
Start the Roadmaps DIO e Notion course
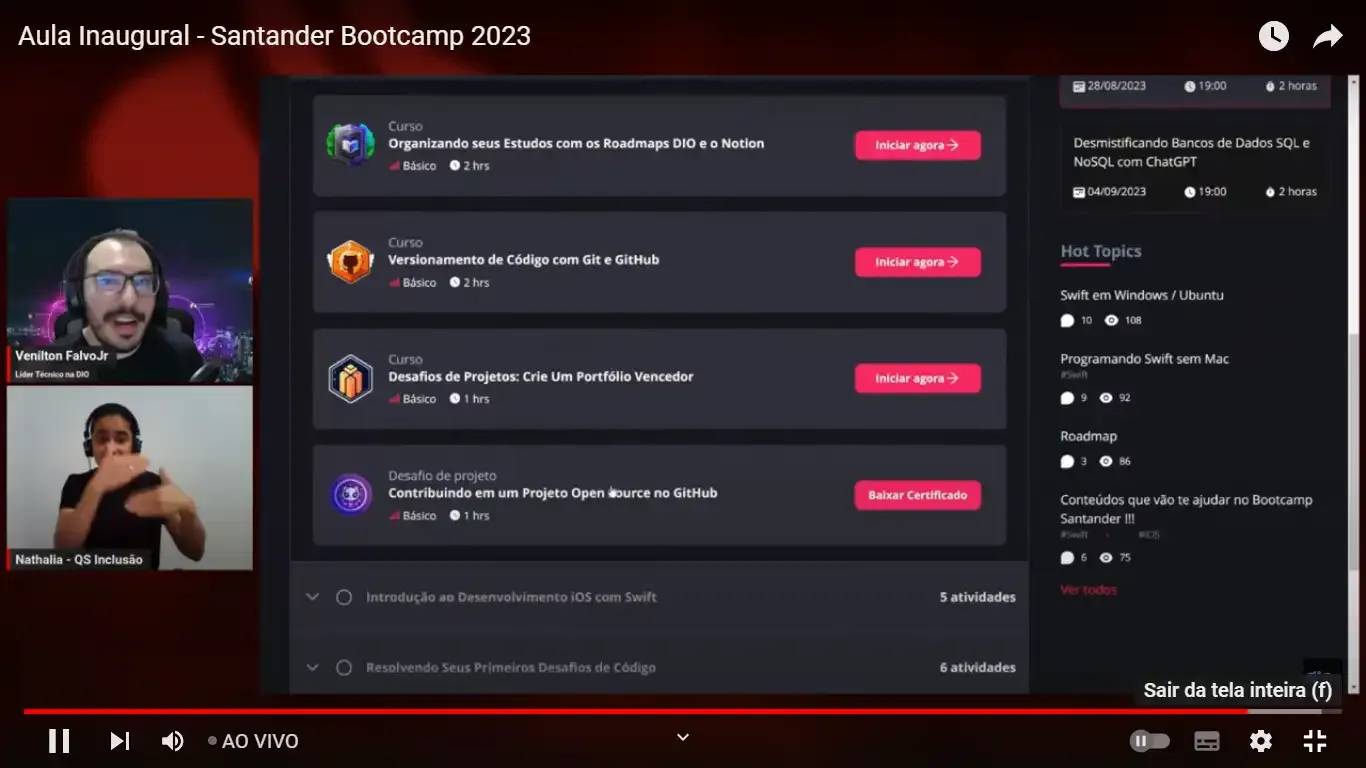coord(917,145)
